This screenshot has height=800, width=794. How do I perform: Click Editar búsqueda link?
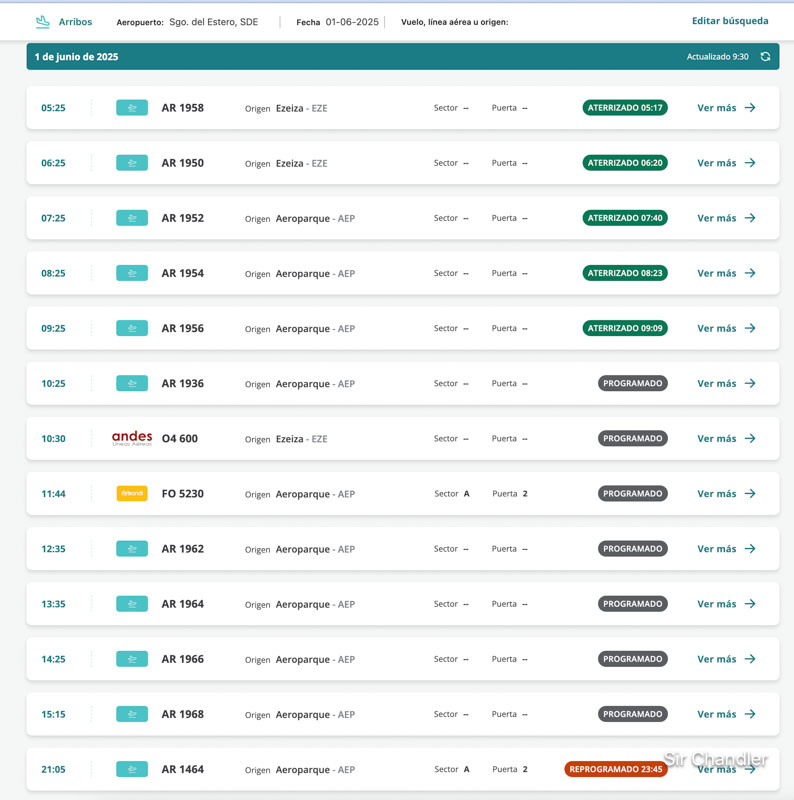click(730, 21)
